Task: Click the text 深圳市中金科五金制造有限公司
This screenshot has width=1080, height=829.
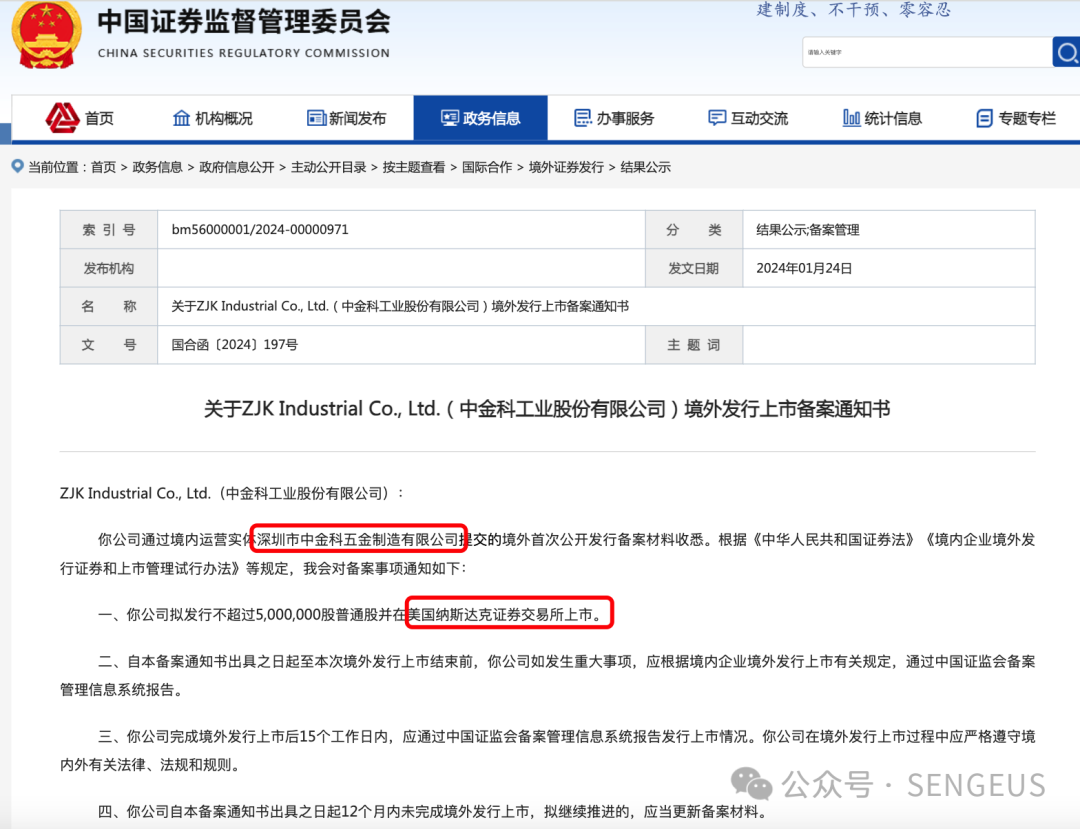Action: point(357,540)
